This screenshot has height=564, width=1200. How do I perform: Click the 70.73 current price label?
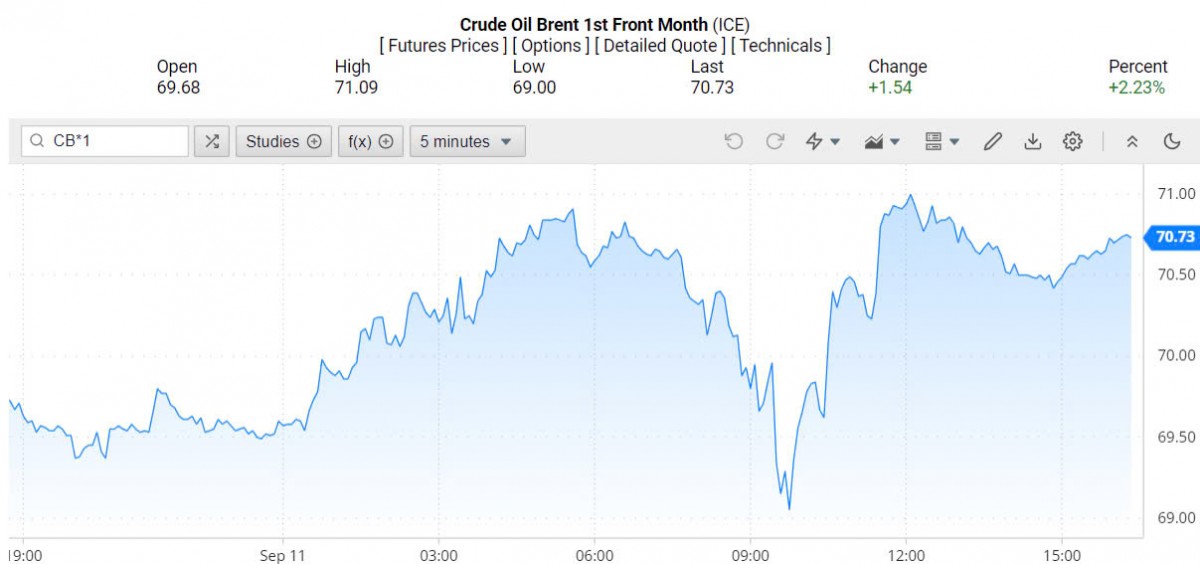[x=1174, y=237]
